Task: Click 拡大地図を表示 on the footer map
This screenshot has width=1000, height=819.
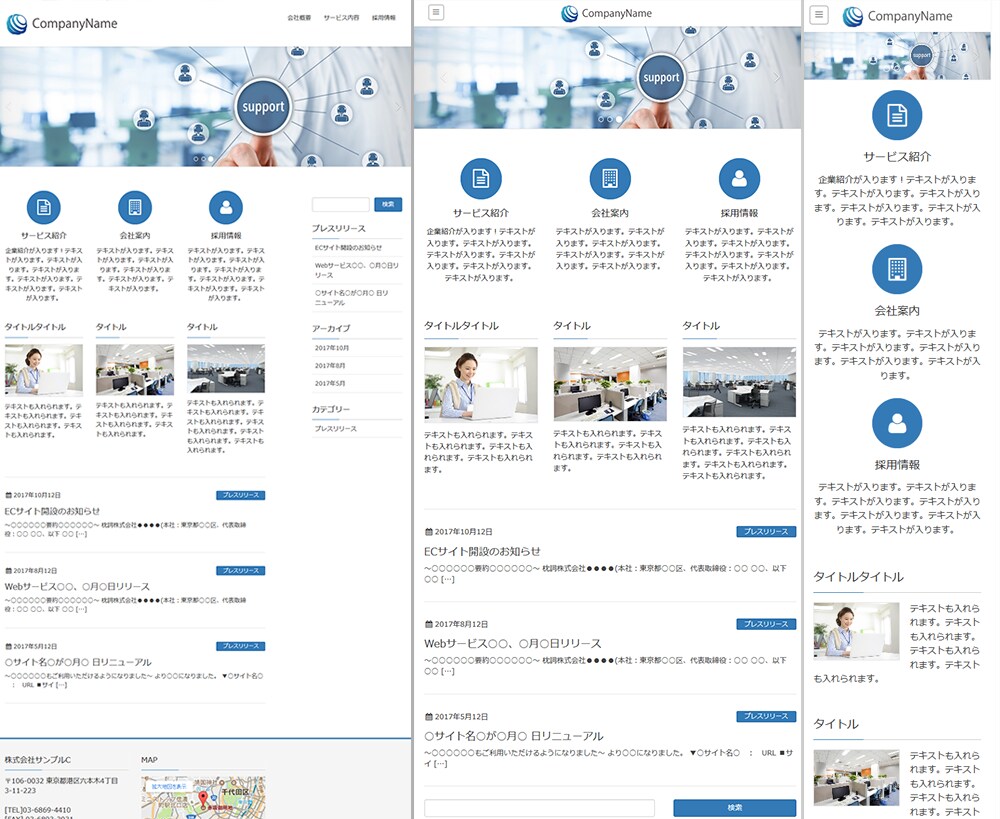Action: 168,786
